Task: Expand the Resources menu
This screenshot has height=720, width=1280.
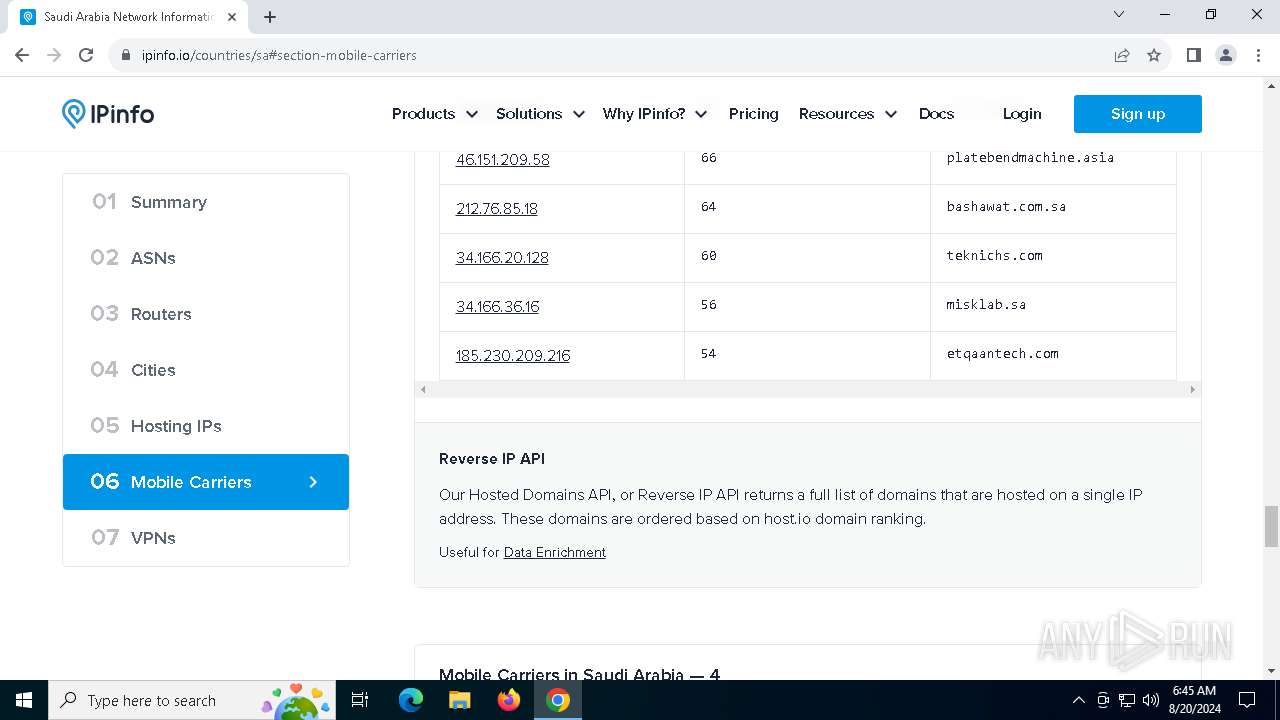Action: coord(847,114)
